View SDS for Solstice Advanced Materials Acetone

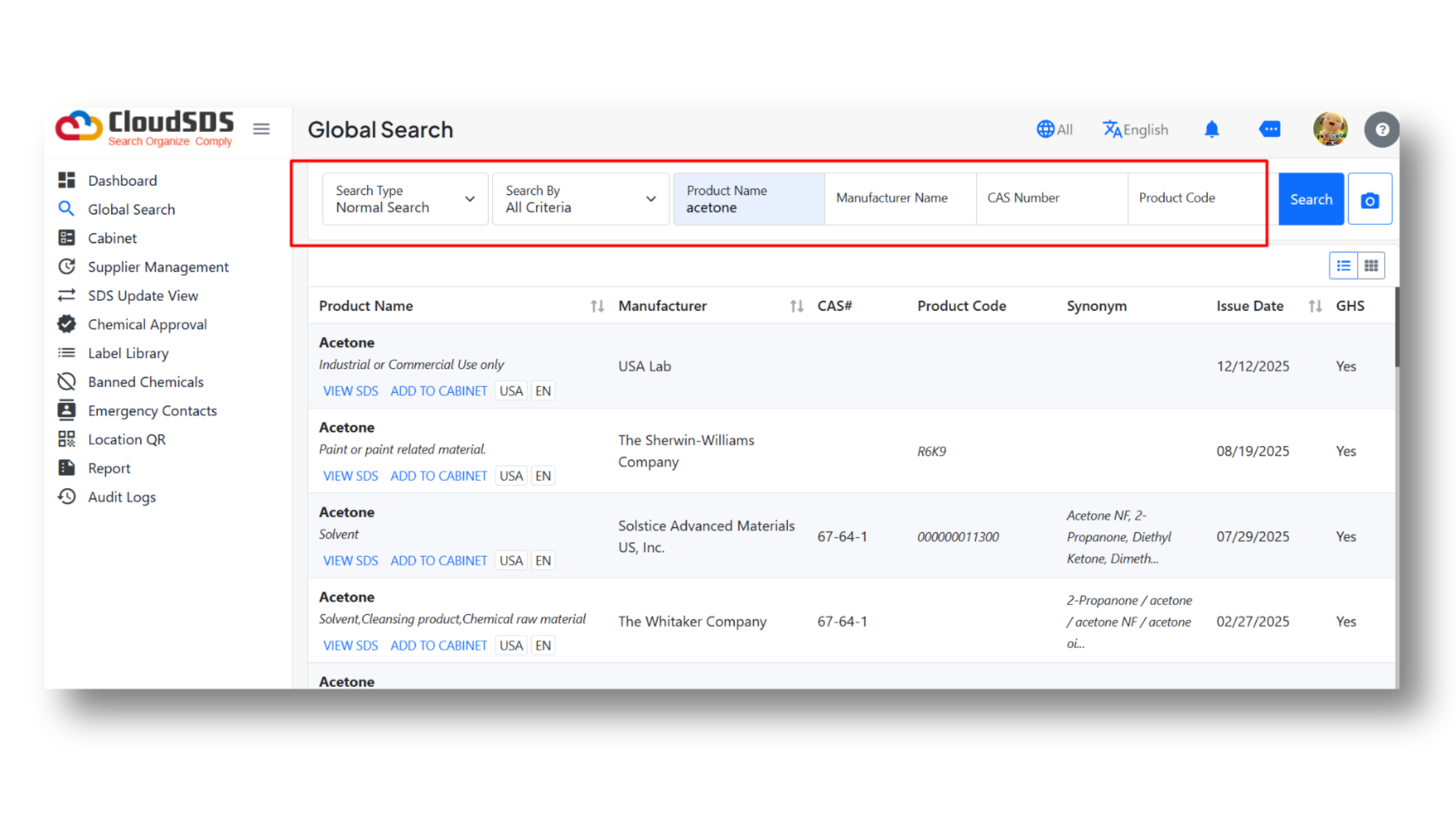[350, 560]
